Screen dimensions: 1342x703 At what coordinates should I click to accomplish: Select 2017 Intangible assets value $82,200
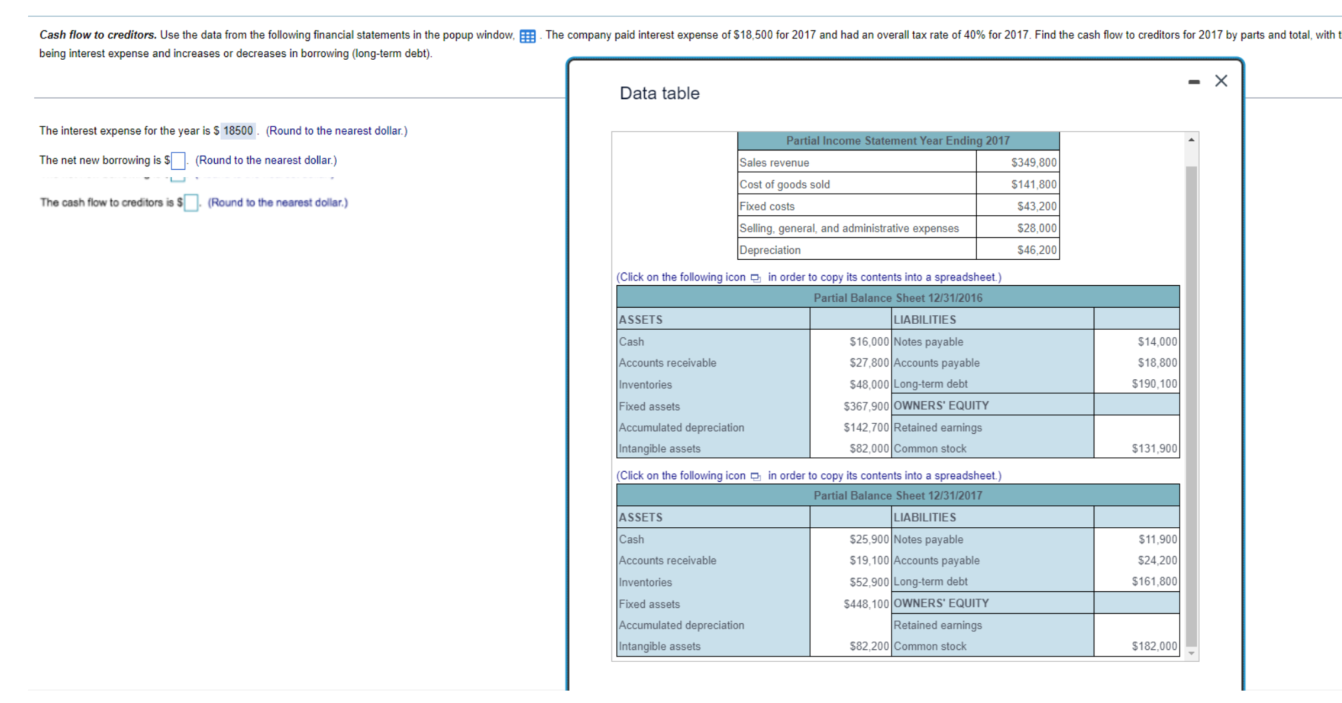click(869, 646)
